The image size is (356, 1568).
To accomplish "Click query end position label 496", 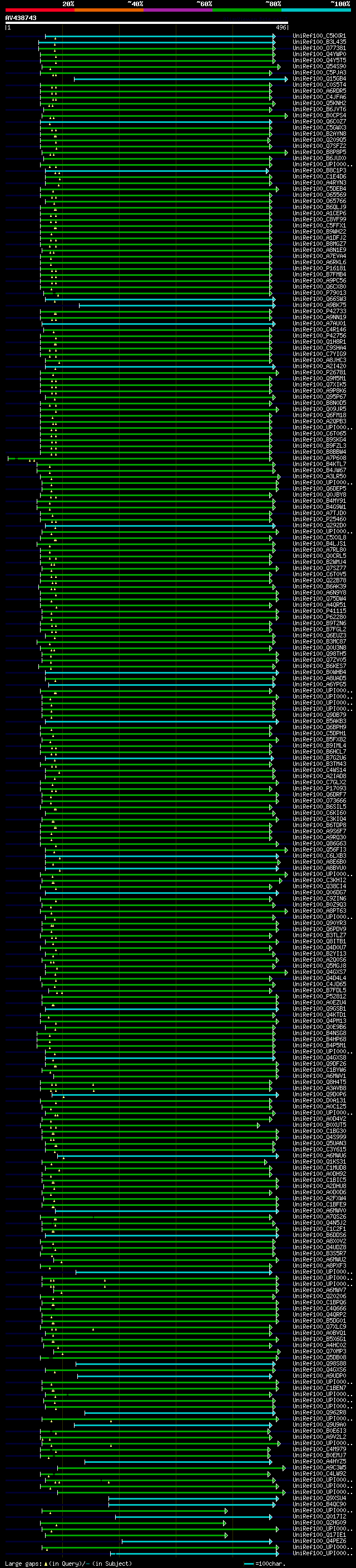I will point(281,27).
